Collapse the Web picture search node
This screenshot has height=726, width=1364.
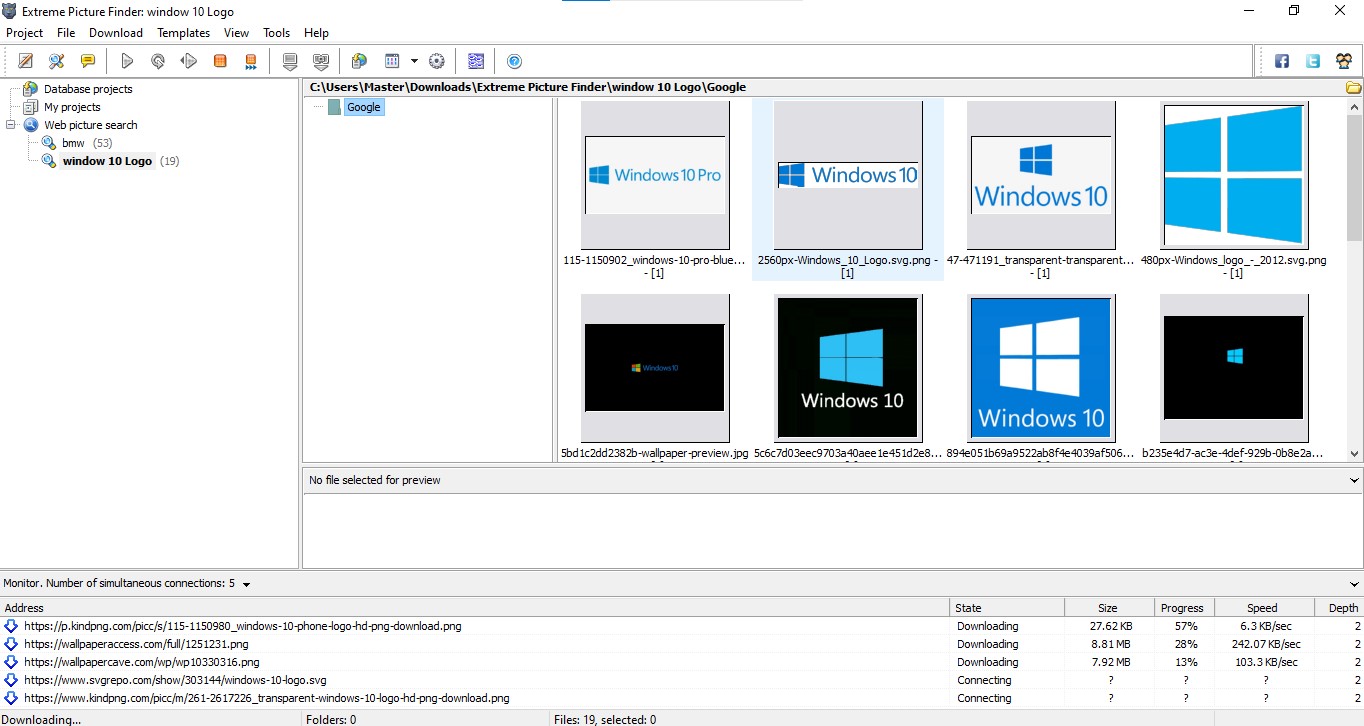coord(11,125)
